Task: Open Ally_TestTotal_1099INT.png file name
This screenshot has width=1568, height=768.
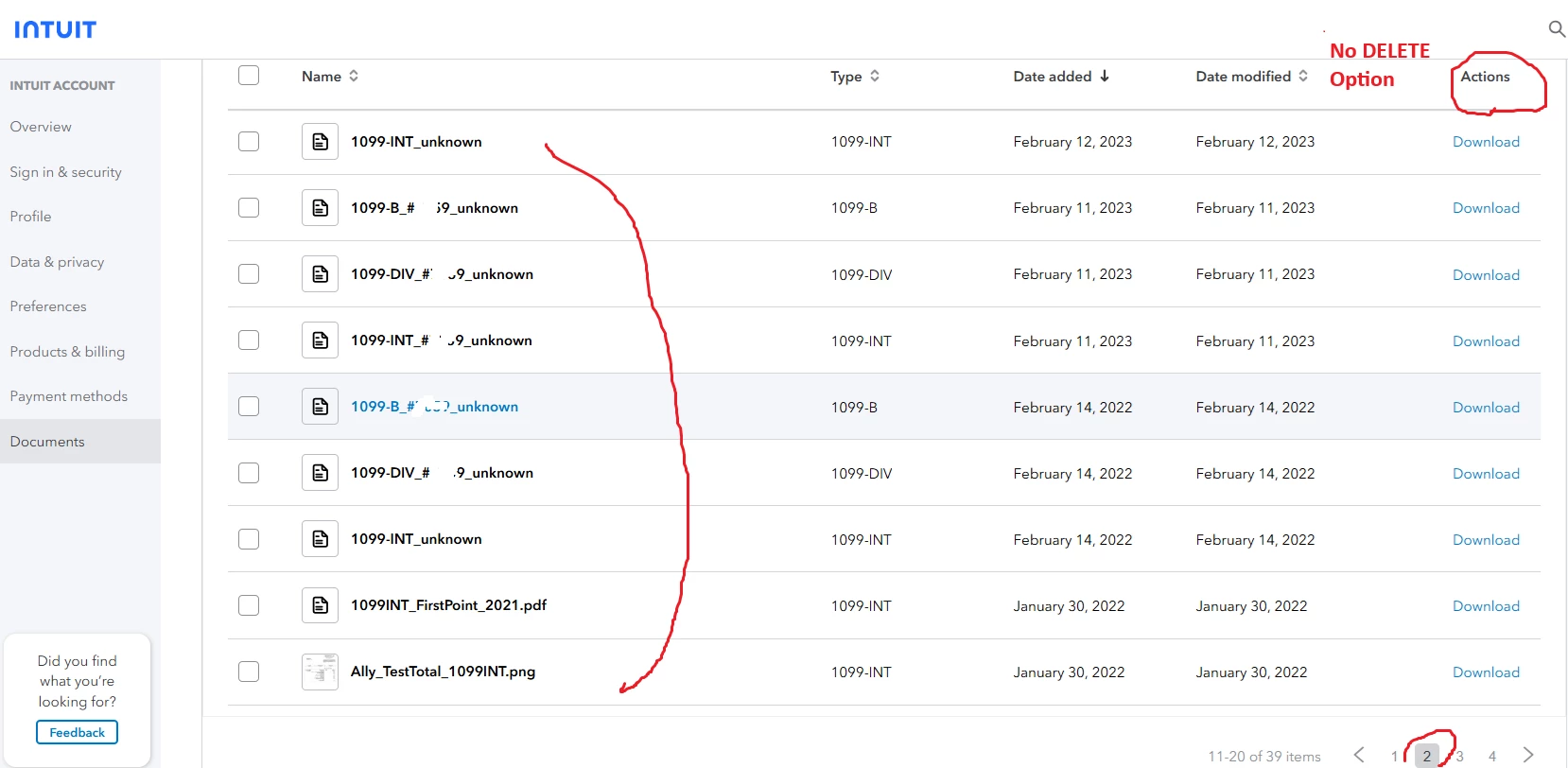Action: point(443,672)
